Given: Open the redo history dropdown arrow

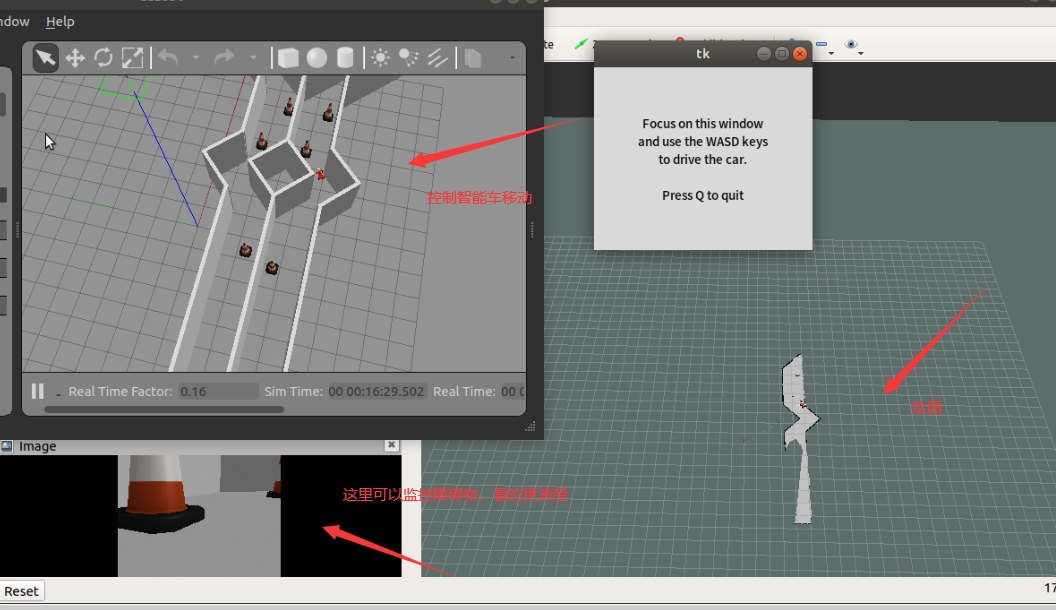Looking at the screenshot, I should click(253, 58).
